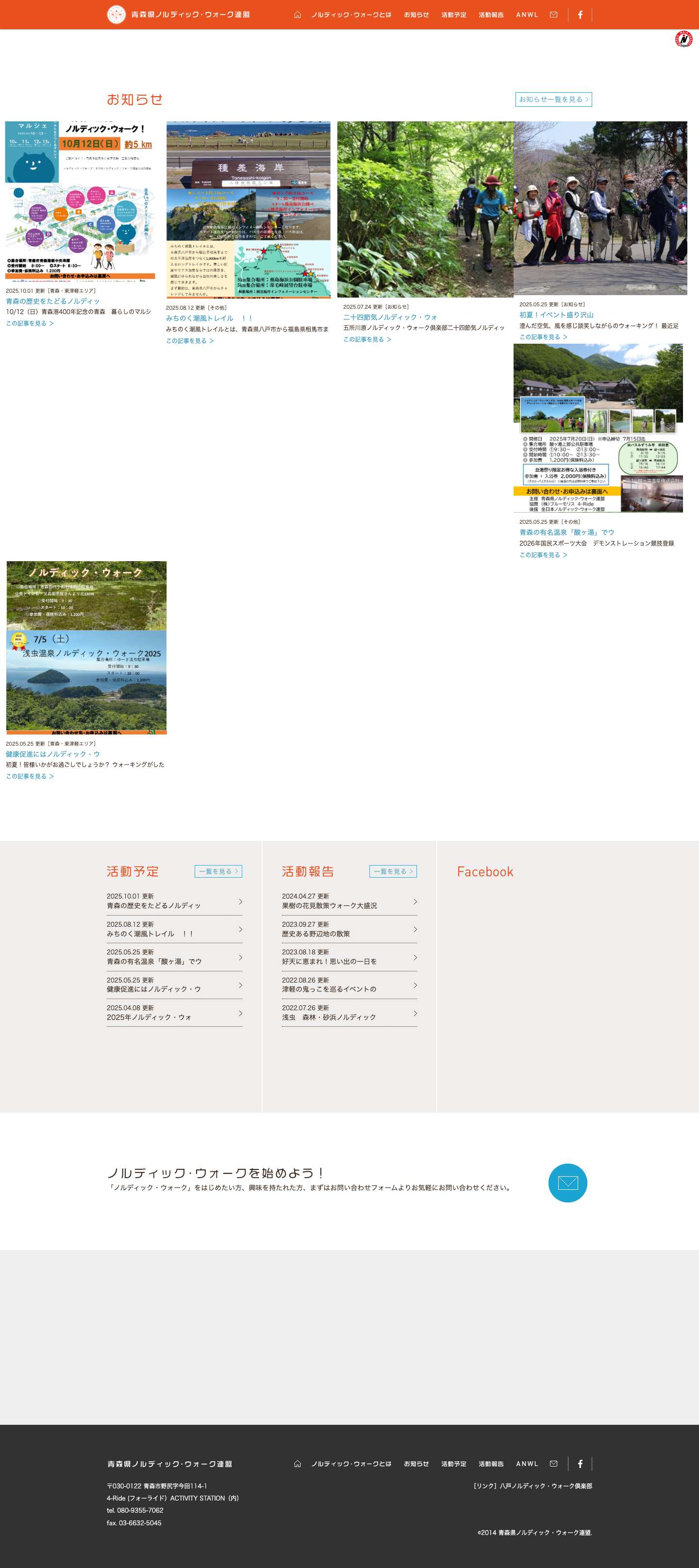
Task: Expand 活動報告 row 果樹の花見散策ウォーク大盛況 chevron
Action: click(415, 901)
